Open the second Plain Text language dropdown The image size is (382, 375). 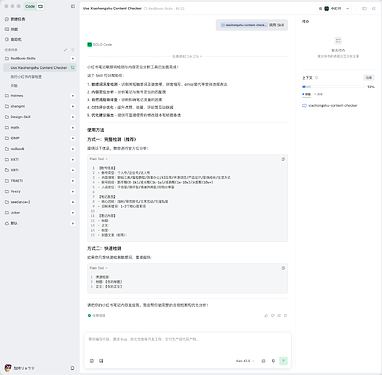[99, 268]
